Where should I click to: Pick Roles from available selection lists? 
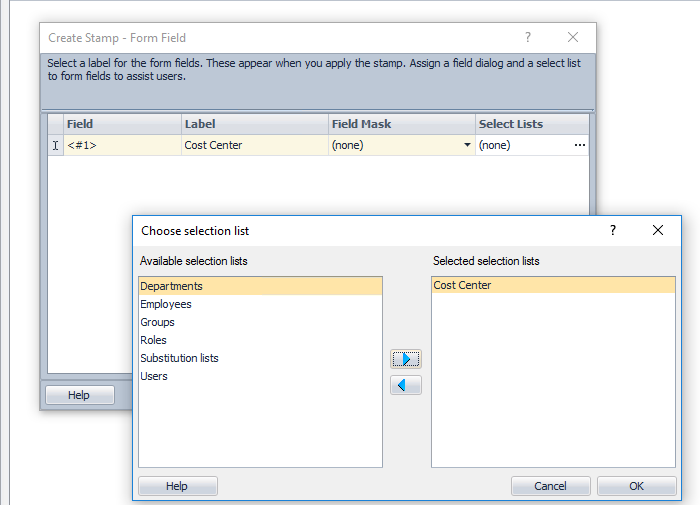click(x=154, y=340)
